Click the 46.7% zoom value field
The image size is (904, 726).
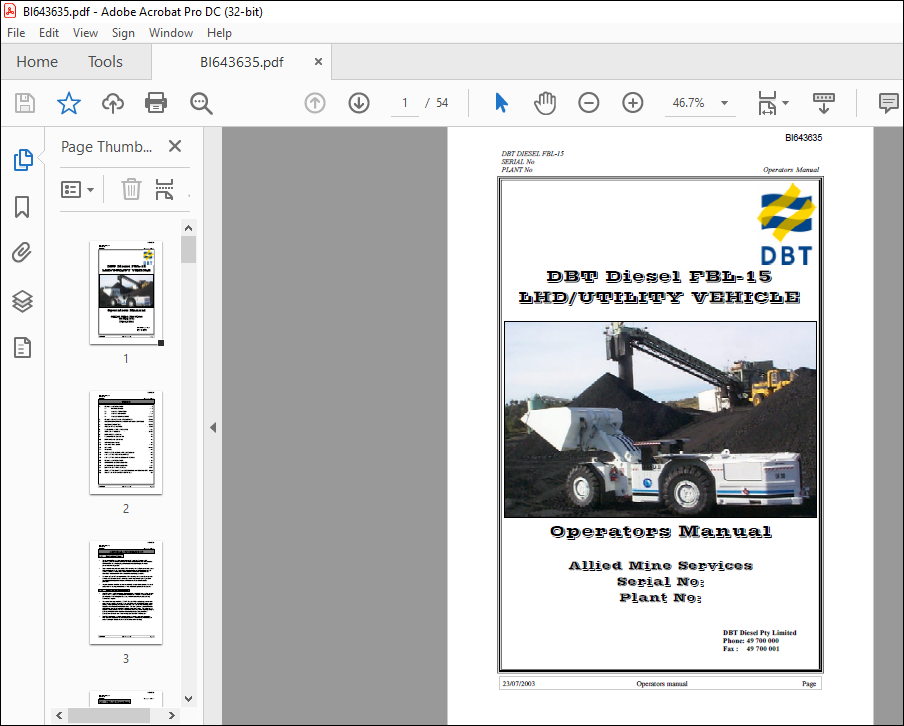pos(688,103)
